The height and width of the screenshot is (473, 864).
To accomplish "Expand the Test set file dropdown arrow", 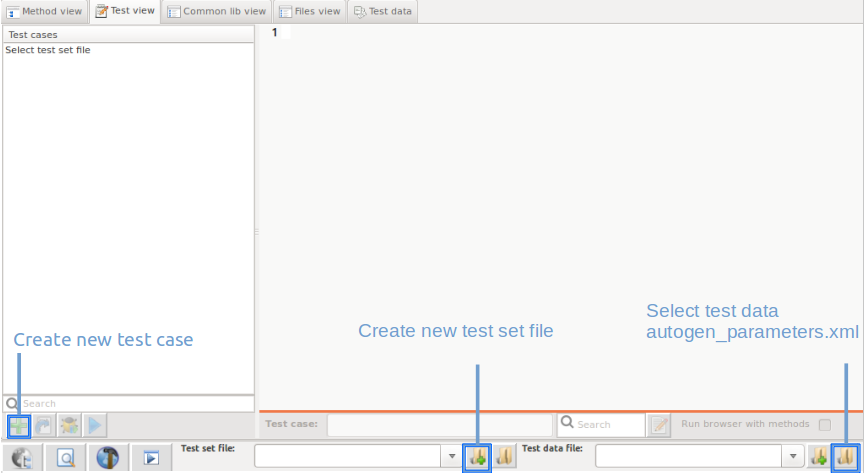I will pos(452,456).
